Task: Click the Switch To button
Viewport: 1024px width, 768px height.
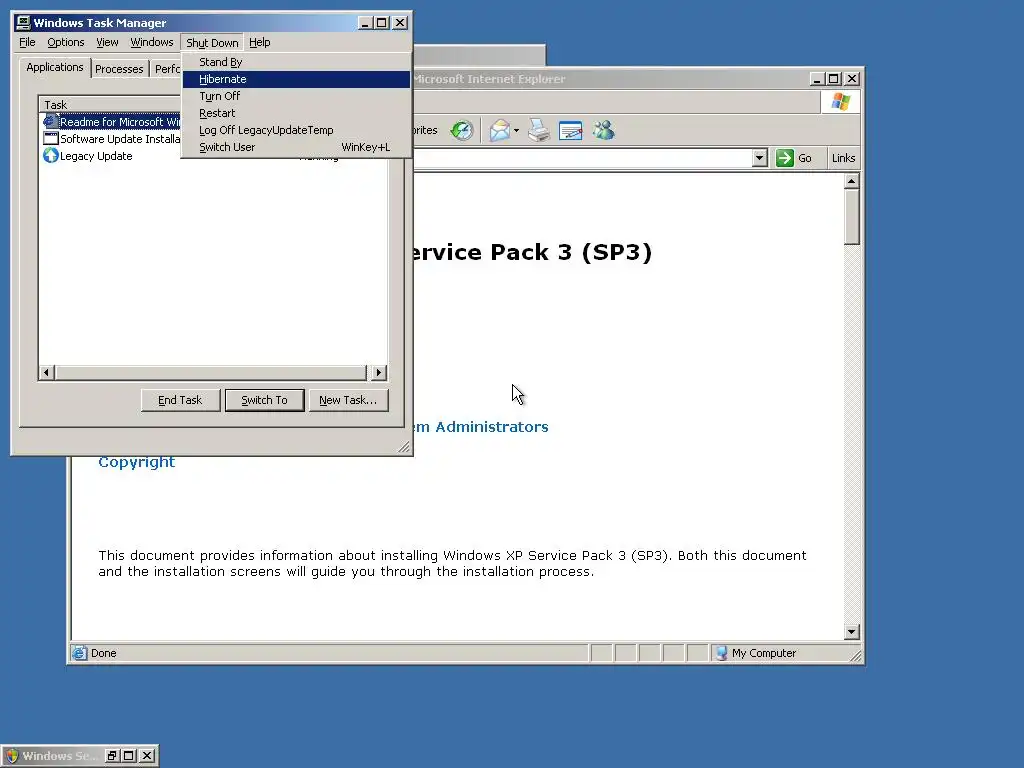Action: (264, 400)
